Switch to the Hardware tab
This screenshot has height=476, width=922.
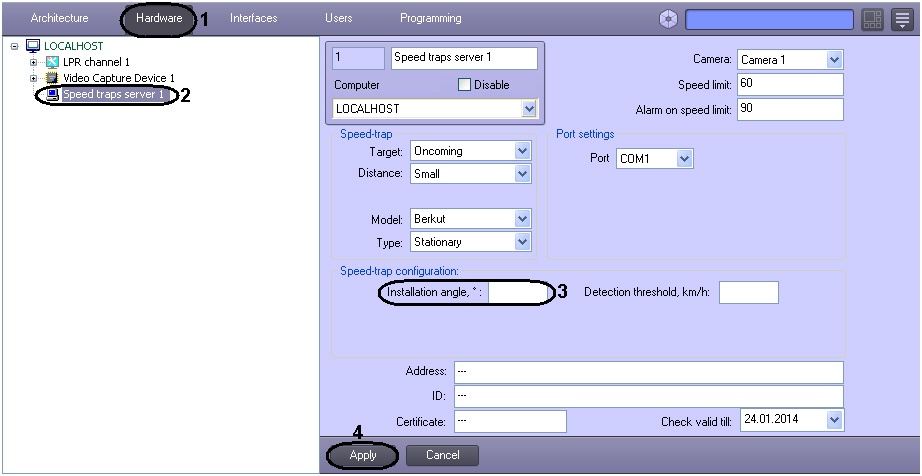159,19
